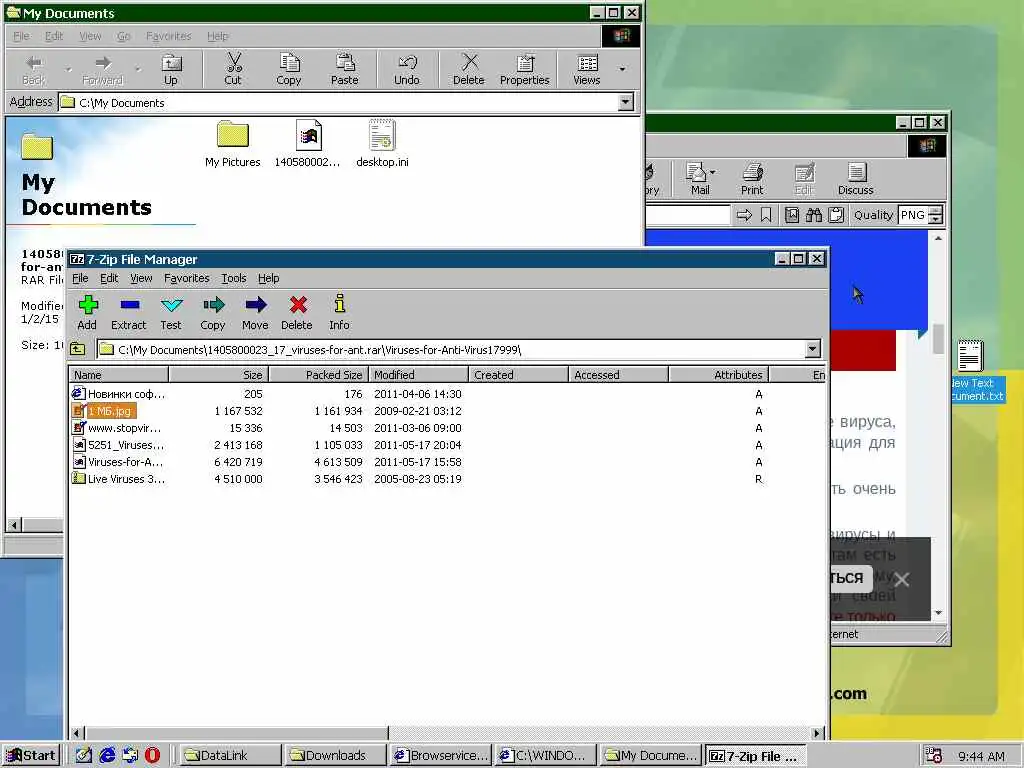Screen dimensions: 1024x768
Task: Click the browser window vertical scrollbar down arrow
Action: (938, 613)
